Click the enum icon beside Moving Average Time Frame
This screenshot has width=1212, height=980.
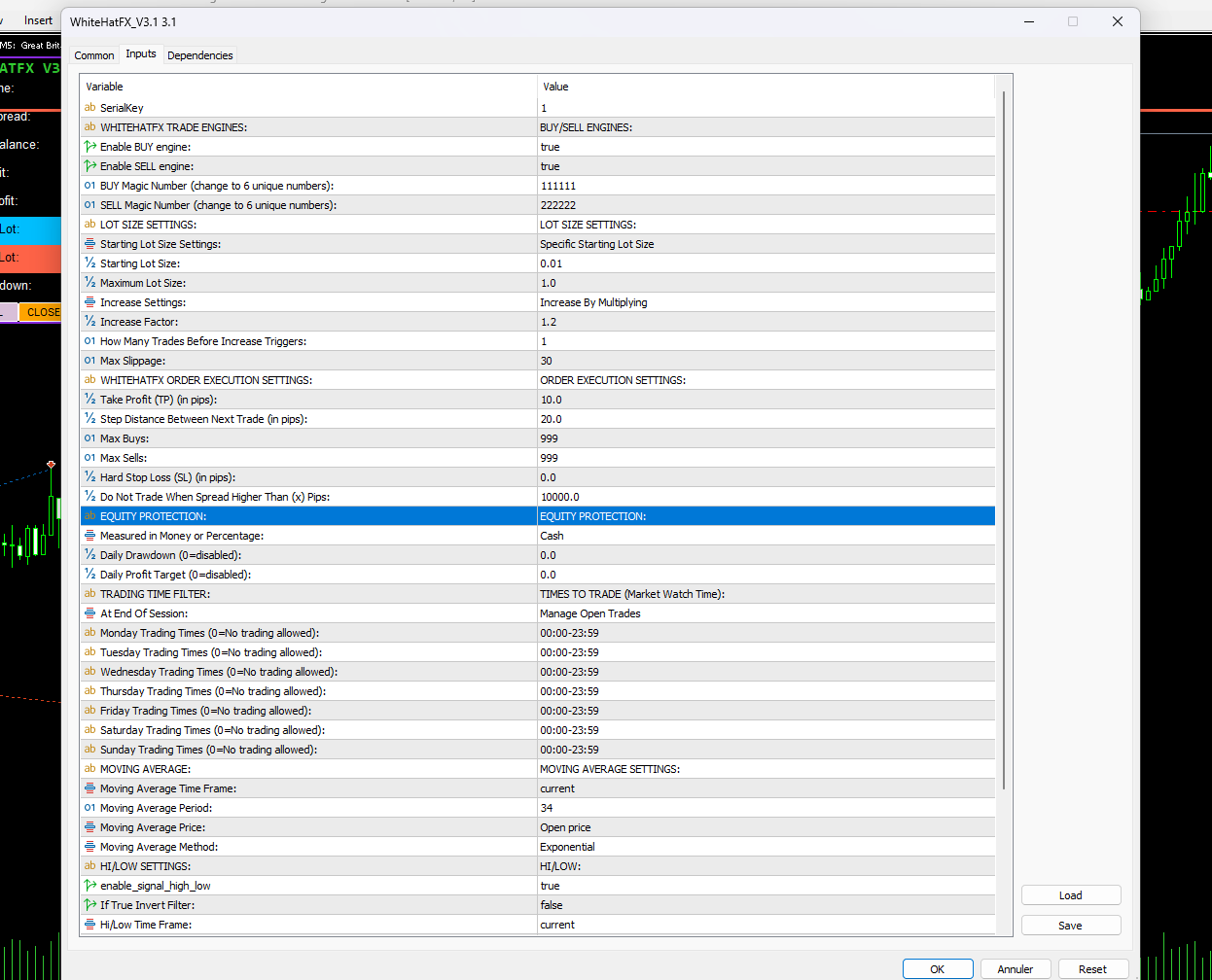(x=89, y=788)
